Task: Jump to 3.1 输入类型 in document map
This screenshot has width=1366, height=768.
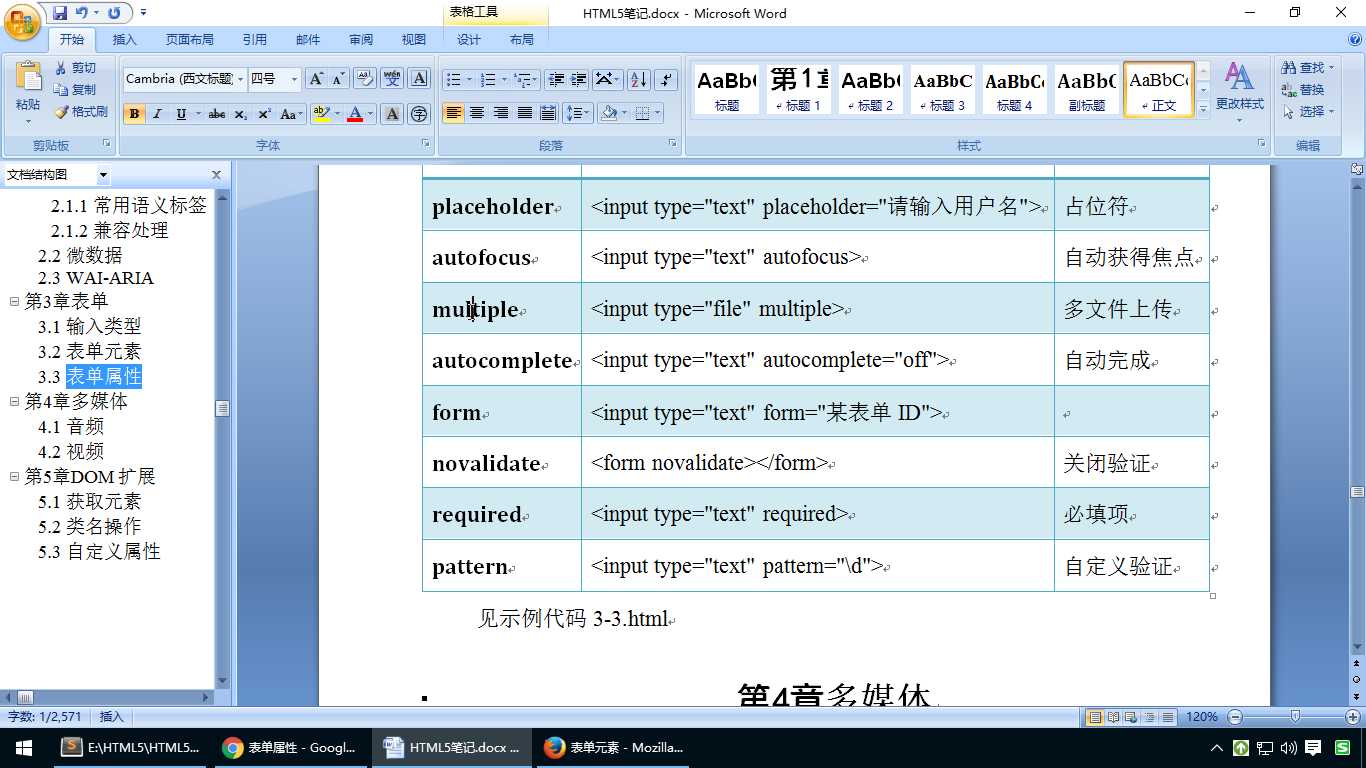Action: pyautogui.click(x=90, y=326)
